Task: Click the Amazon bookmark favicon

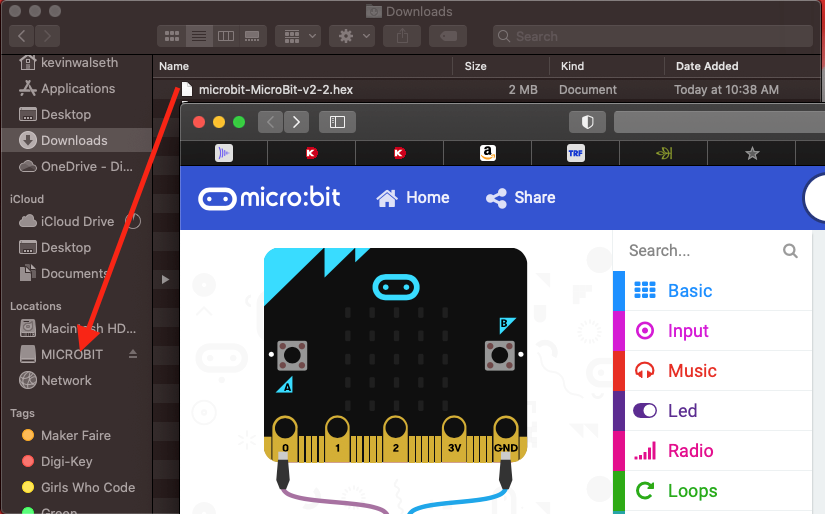Action: coord(487,153)
